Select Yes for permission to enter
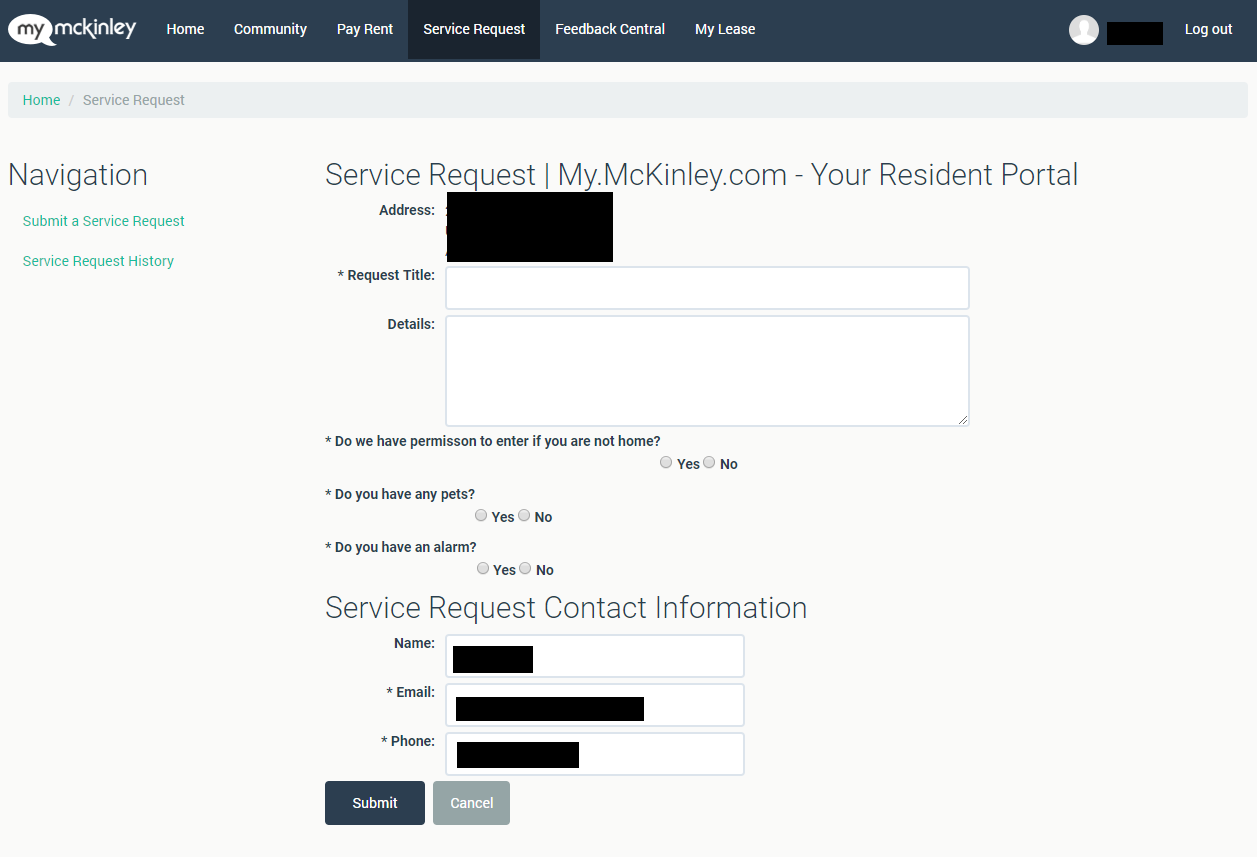This screenshot has width=1257, height=857. coord(666,462)
